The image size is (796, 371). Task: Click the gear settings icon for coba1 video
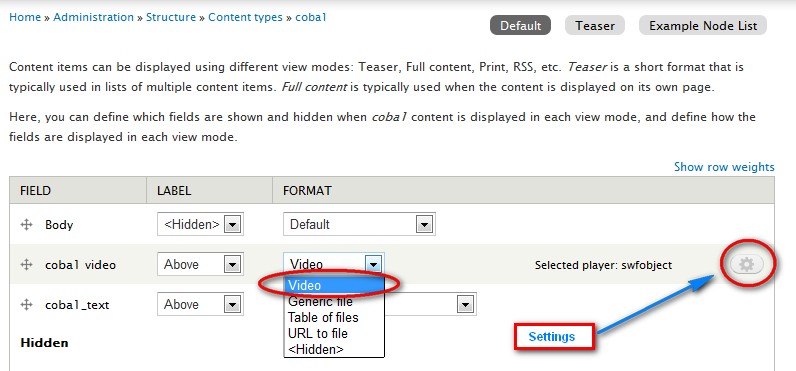coord(747,264)
